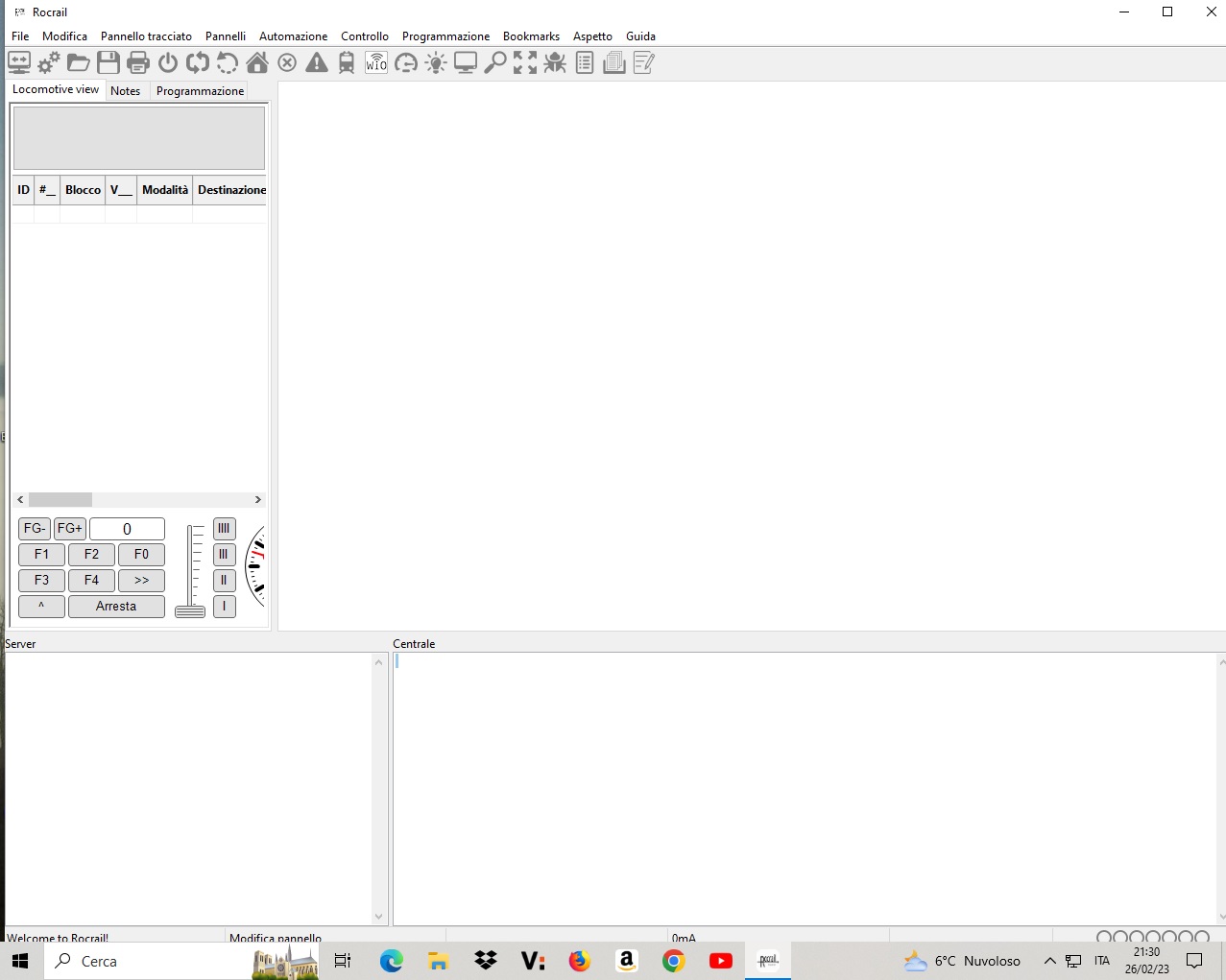Image resolution: width=1226 pixels, height=980 pixels.
Task: Open the WIO wireless toolbar icon
Action: 376,63
